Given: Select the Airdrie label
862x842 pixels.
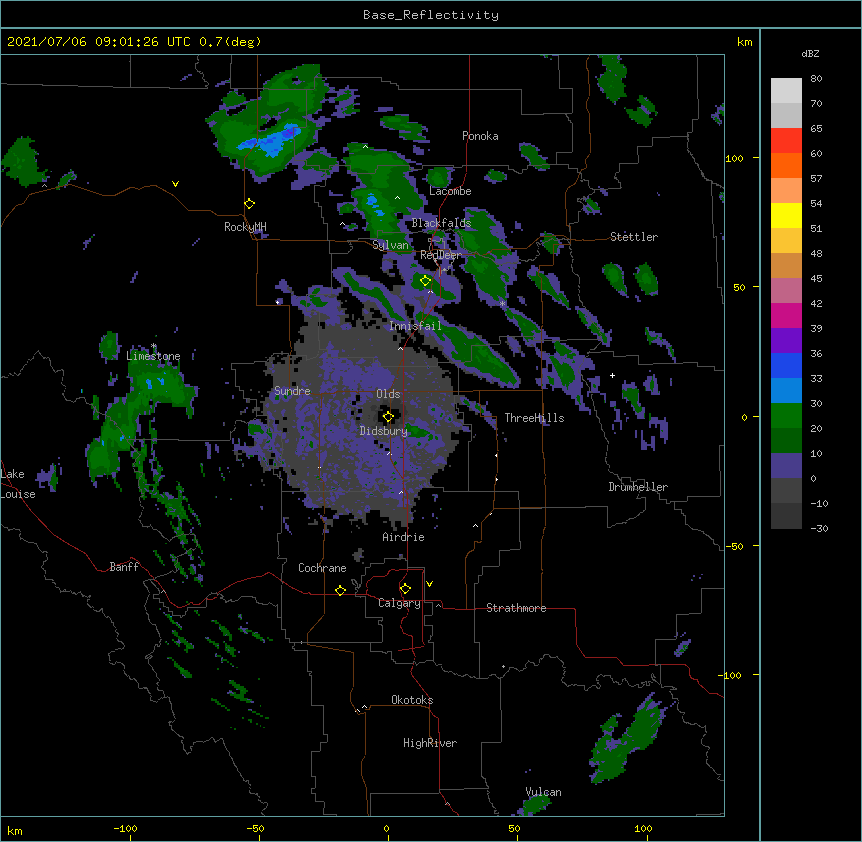Looking at the screenshot, I should [404, 537].
